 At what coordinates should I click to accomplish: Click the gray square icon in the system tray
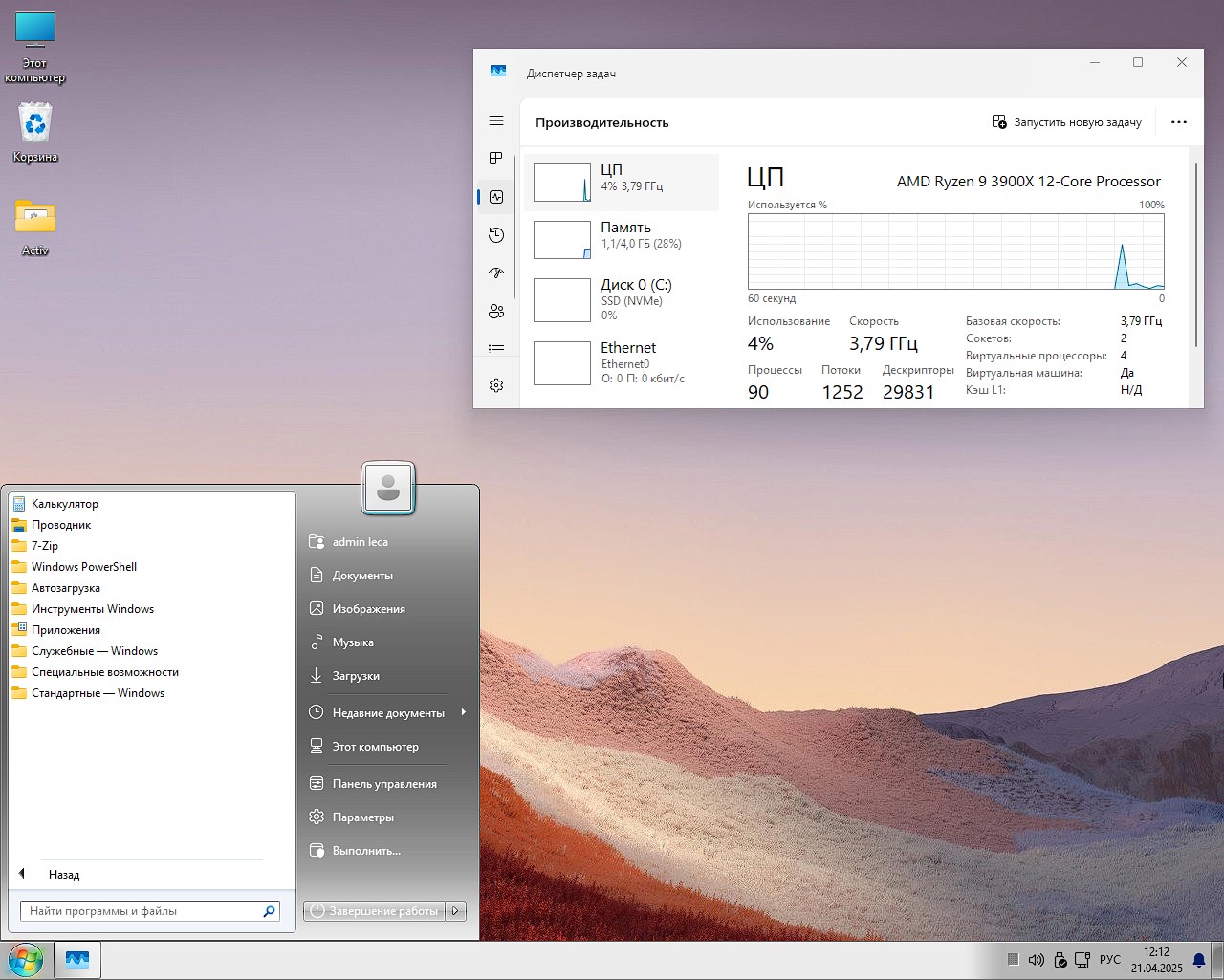point(1013,960)
